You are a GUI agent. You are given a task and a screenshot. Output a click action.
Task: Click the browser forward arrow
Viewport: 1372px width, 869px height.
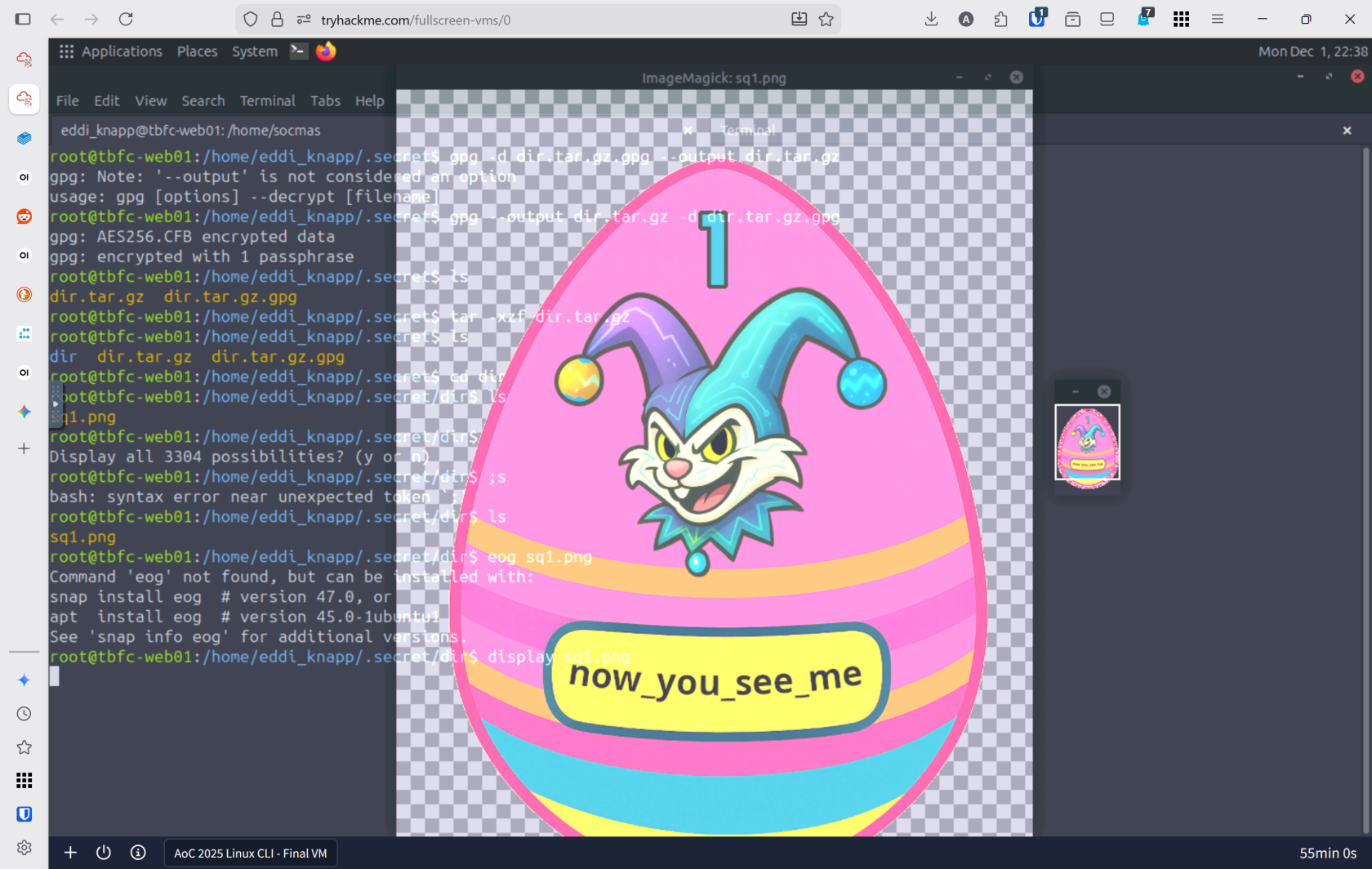[x=91, y=19]
